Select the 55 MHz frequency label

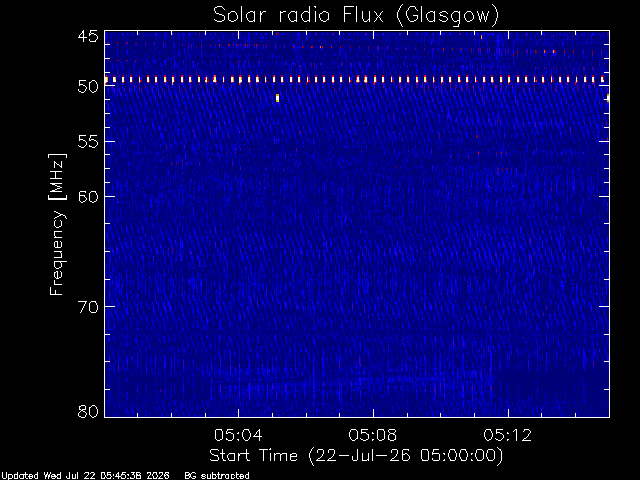pyautogui.click(x=88, y=142)
